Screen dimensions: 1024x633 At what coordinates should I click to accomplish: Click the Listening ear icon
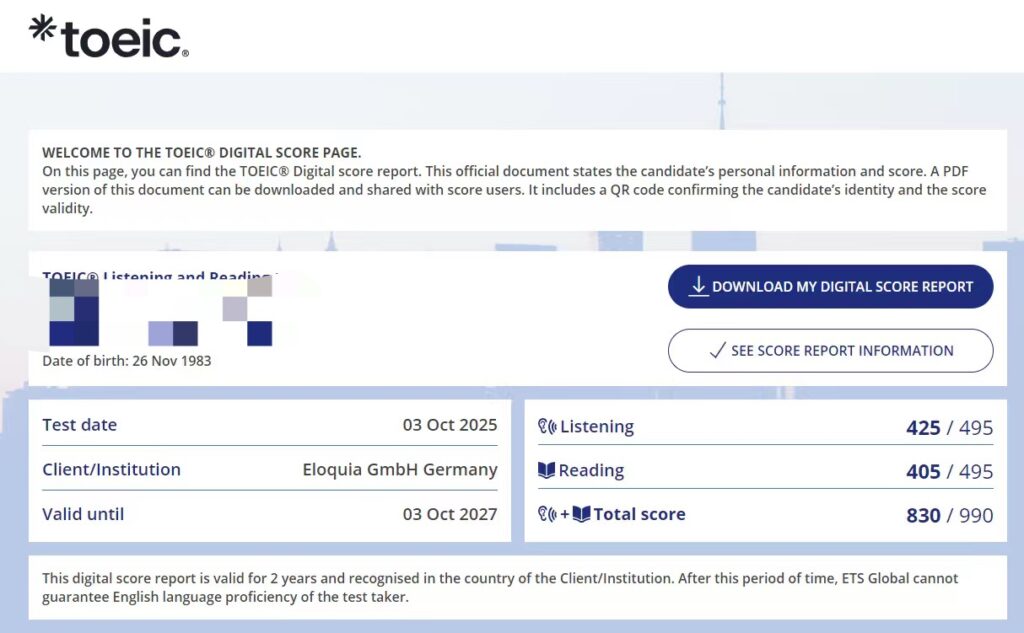click(547, 427)
